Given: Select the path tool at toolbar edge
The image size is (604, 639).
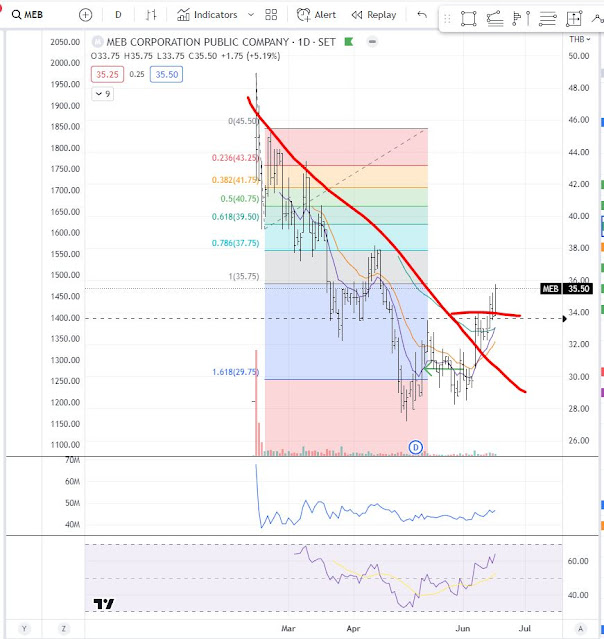Looking at the screenshot, I should 597,19.
